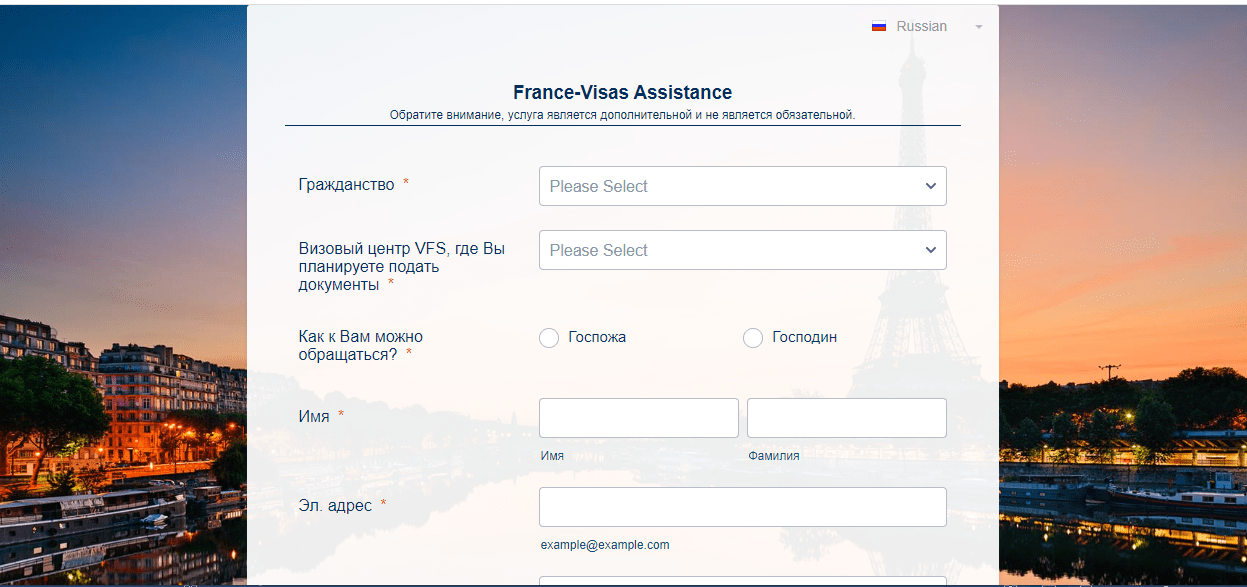The image size is (1247, 587).
Task: Click the Russian flag icon
Action: [879, 27]
